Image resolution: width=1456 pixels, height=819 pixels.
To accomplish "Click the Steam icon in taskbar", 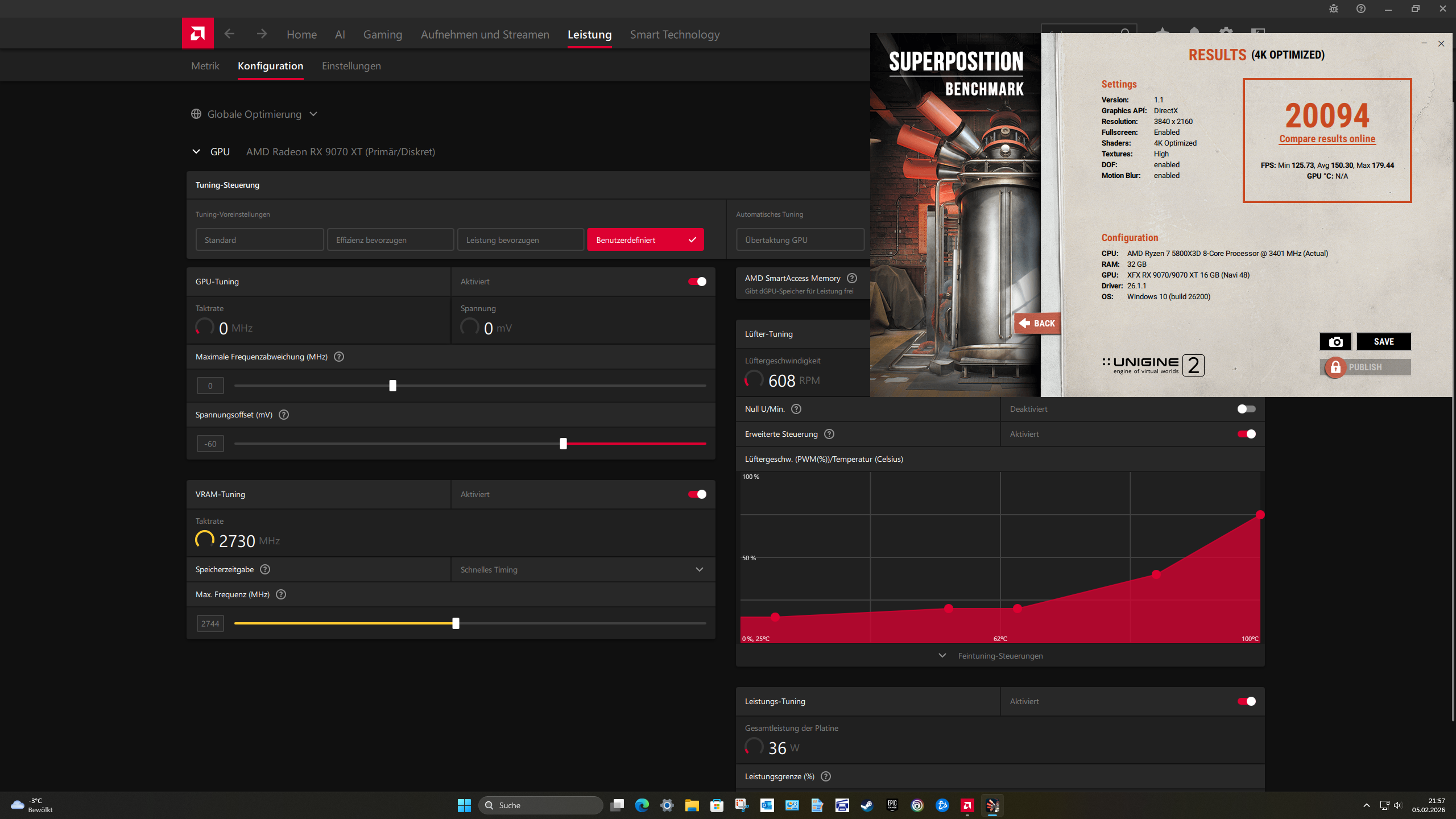I will pos(867,805).
